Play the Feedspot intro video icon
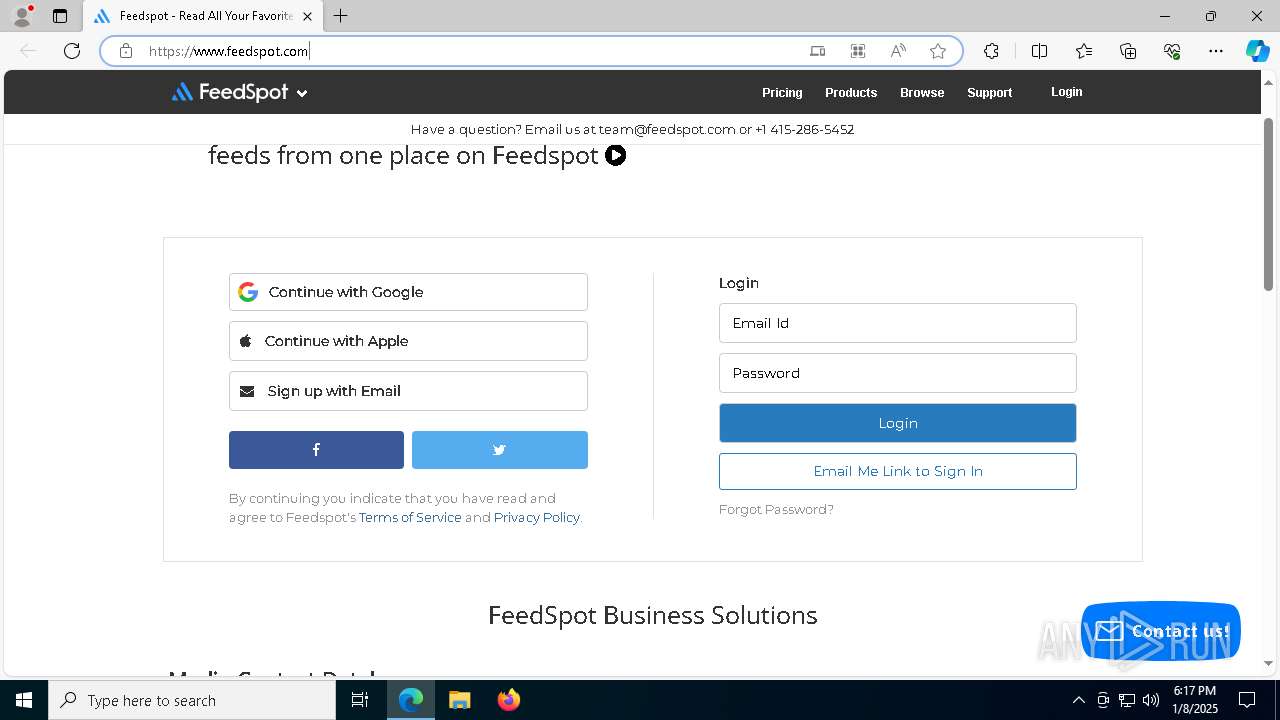 (x=616, y=155)
